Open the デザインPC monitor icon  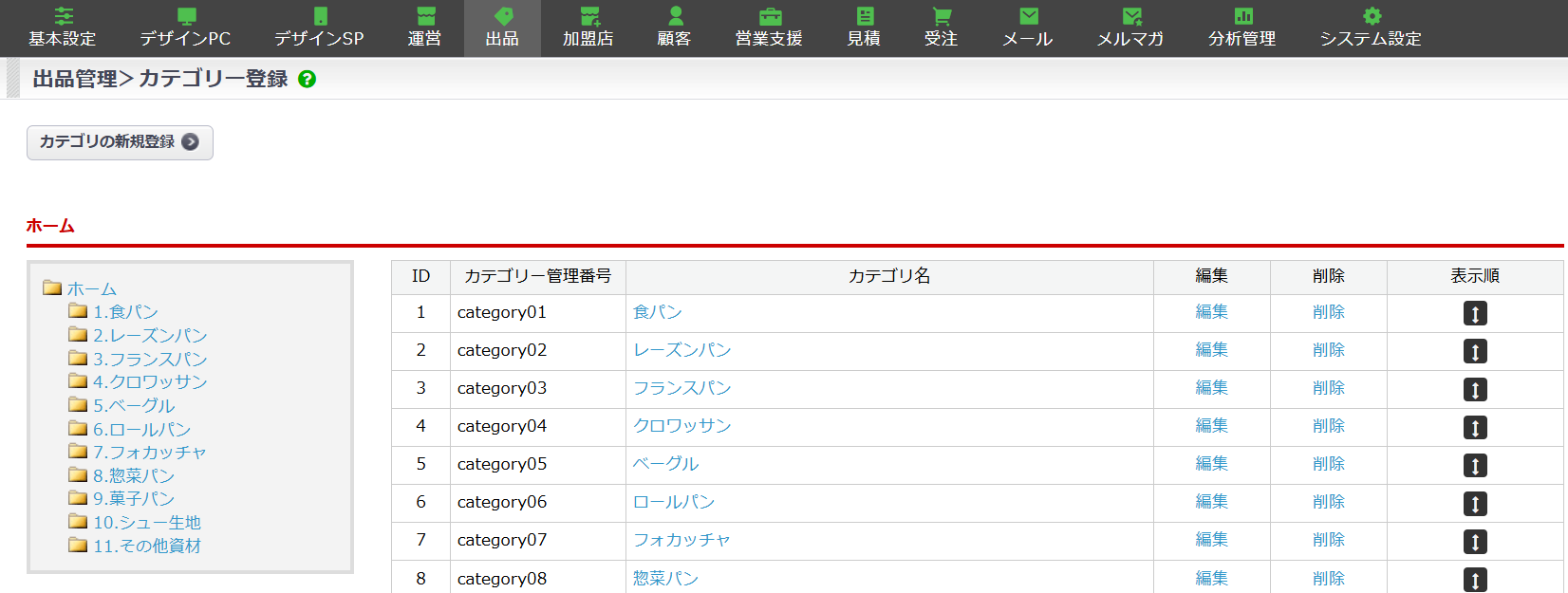pos(186,16)
